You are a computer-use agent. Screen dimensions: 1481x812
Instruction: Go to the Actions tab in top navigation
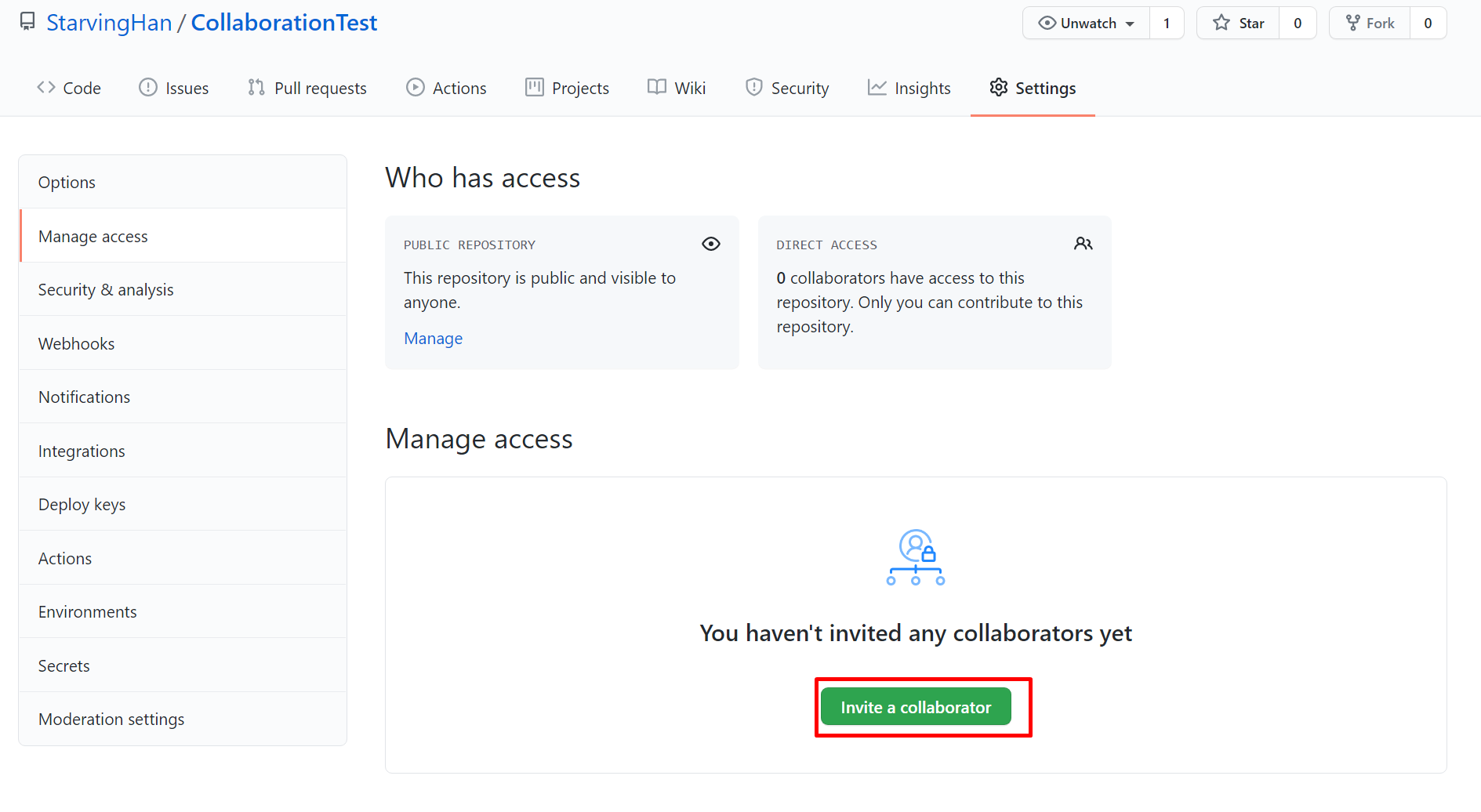pyautogui.click(x=447, y=88)
